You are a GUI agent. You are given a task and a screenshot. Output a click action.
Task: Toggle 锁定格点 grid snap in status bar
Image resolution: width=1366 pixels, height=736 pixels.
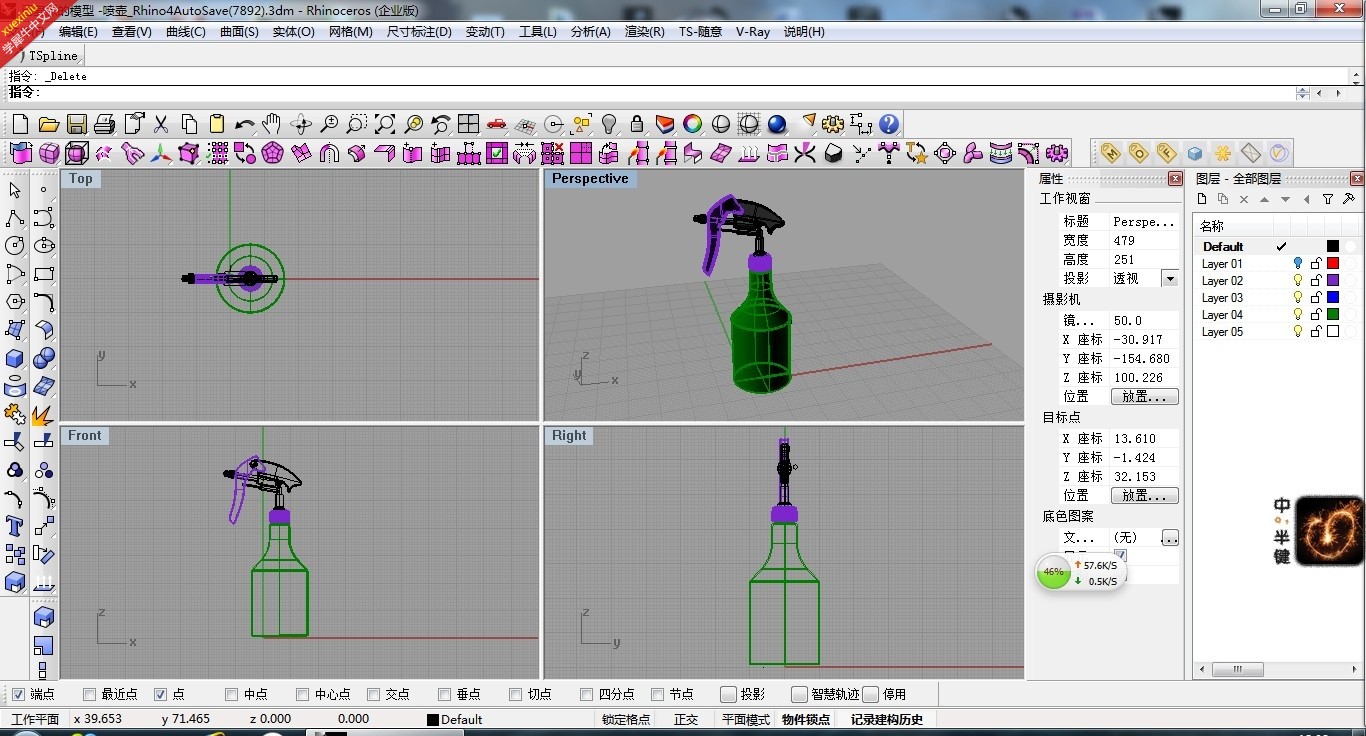click(x=626, y=719)
